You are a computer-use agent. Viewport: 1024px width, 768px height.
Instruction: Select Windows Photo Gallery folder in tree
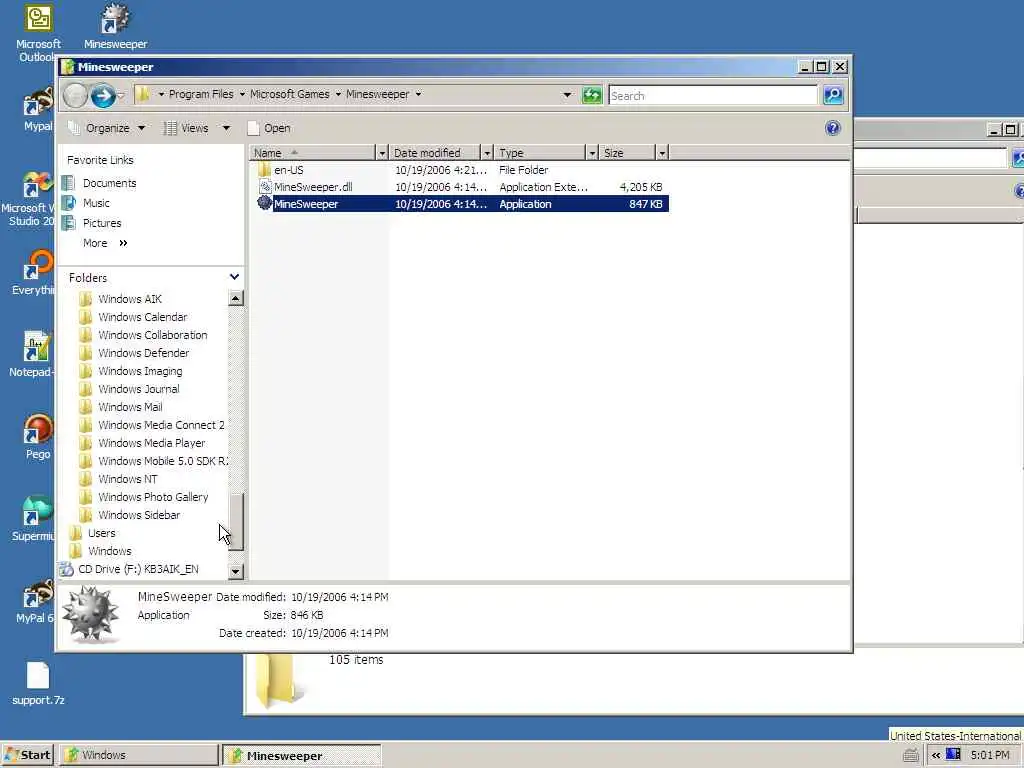click(153, 497)
